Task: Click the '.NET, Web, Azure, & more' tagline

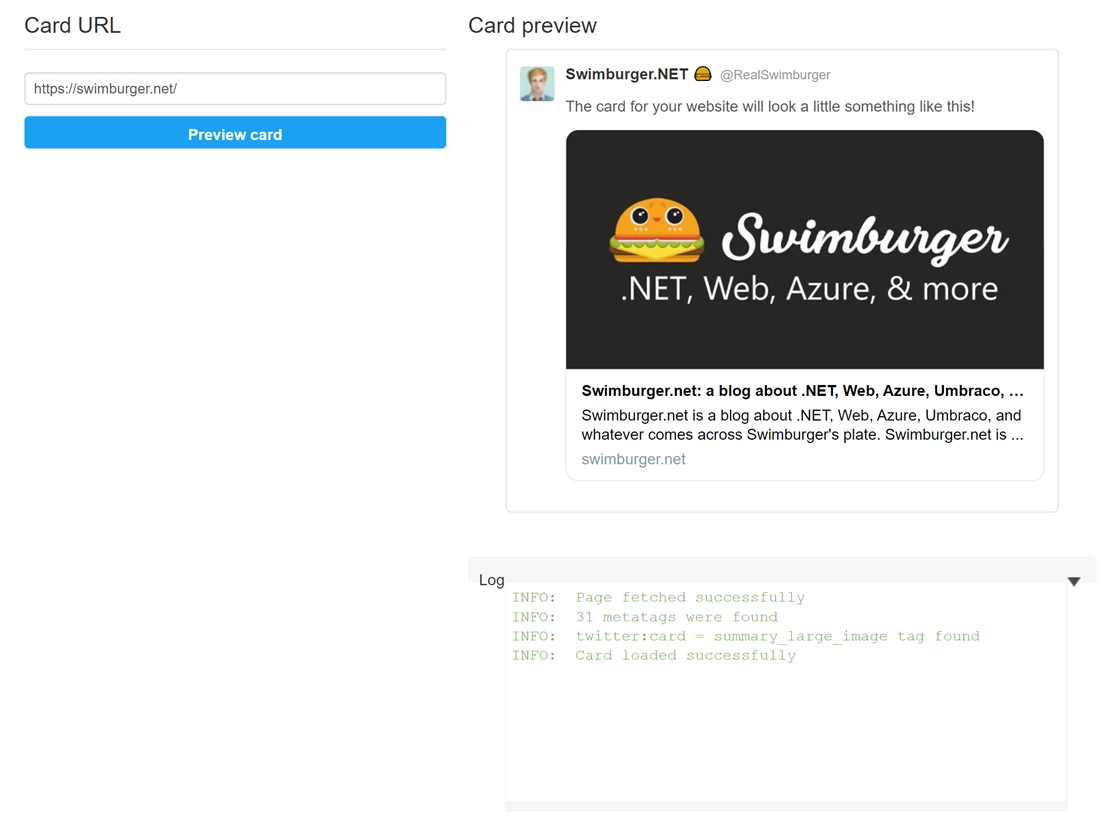Action: click(809, 289)
